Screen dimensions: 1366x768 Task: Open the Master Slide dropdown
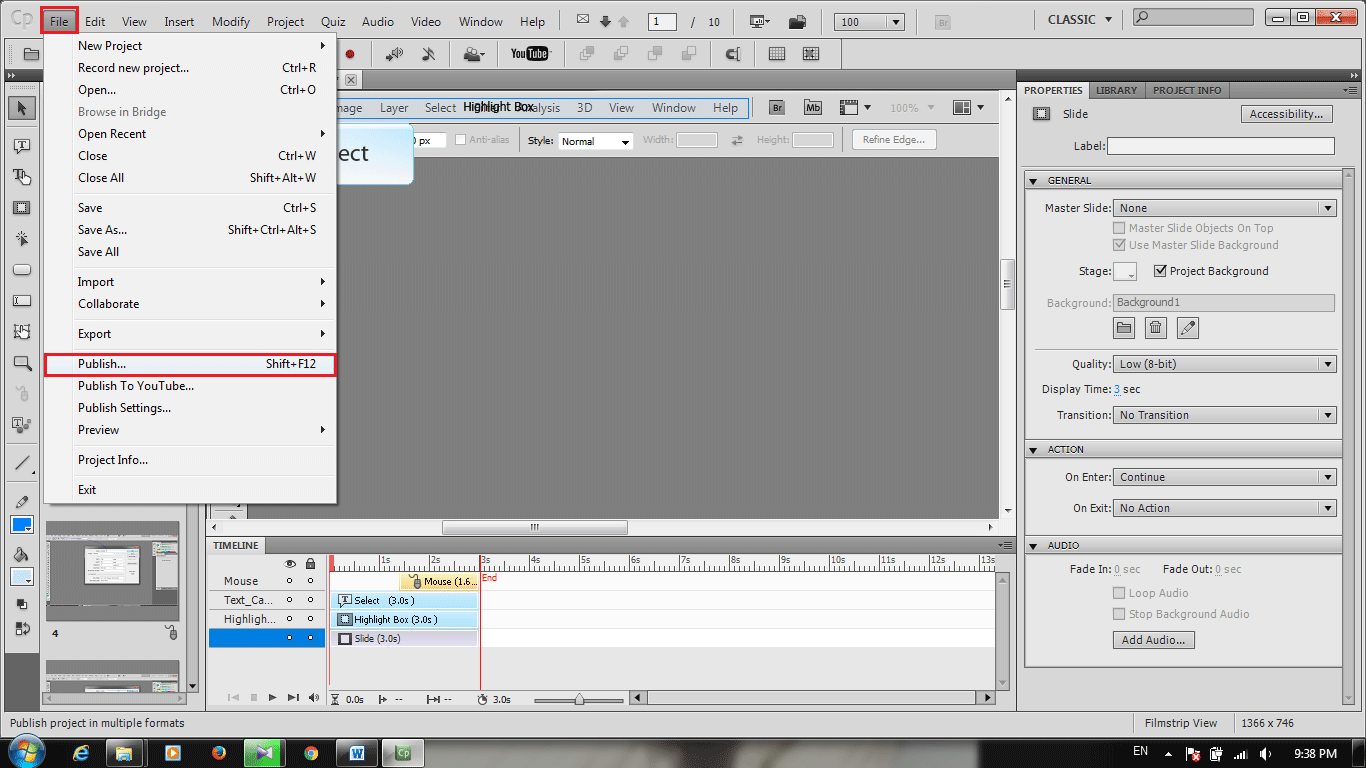pyautogui.click(x=1224, y=208)
